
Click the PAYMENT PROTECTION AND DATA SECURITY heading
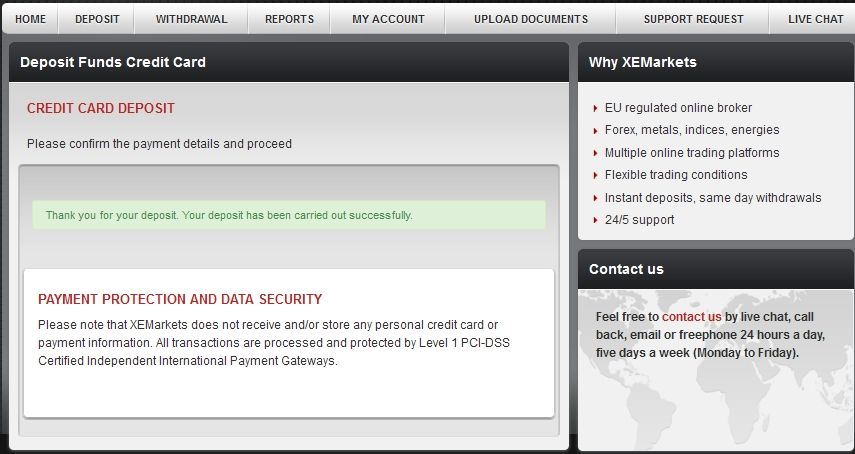(x=180, y=299)
